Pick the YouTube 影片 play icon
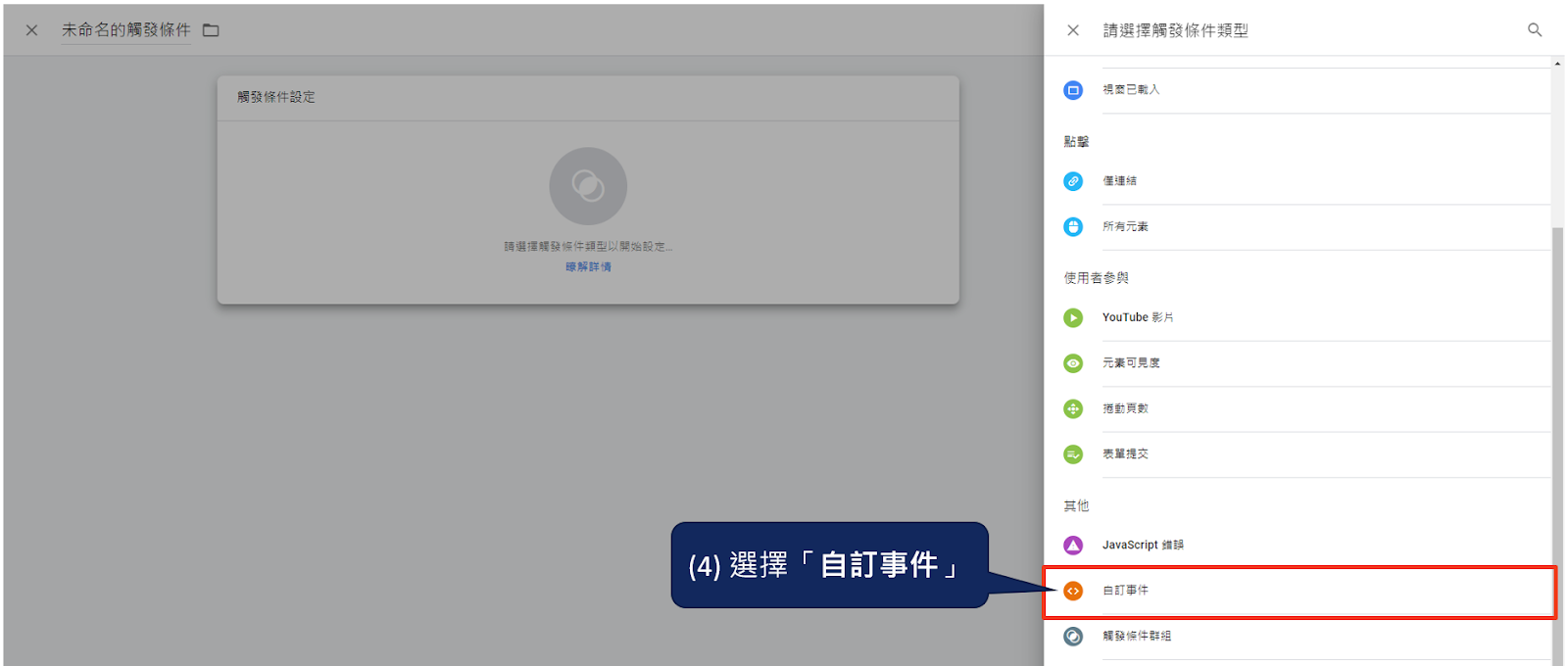Image resolution: width=1568 pixels, height=666 pixels. (x=1073, y=318)
